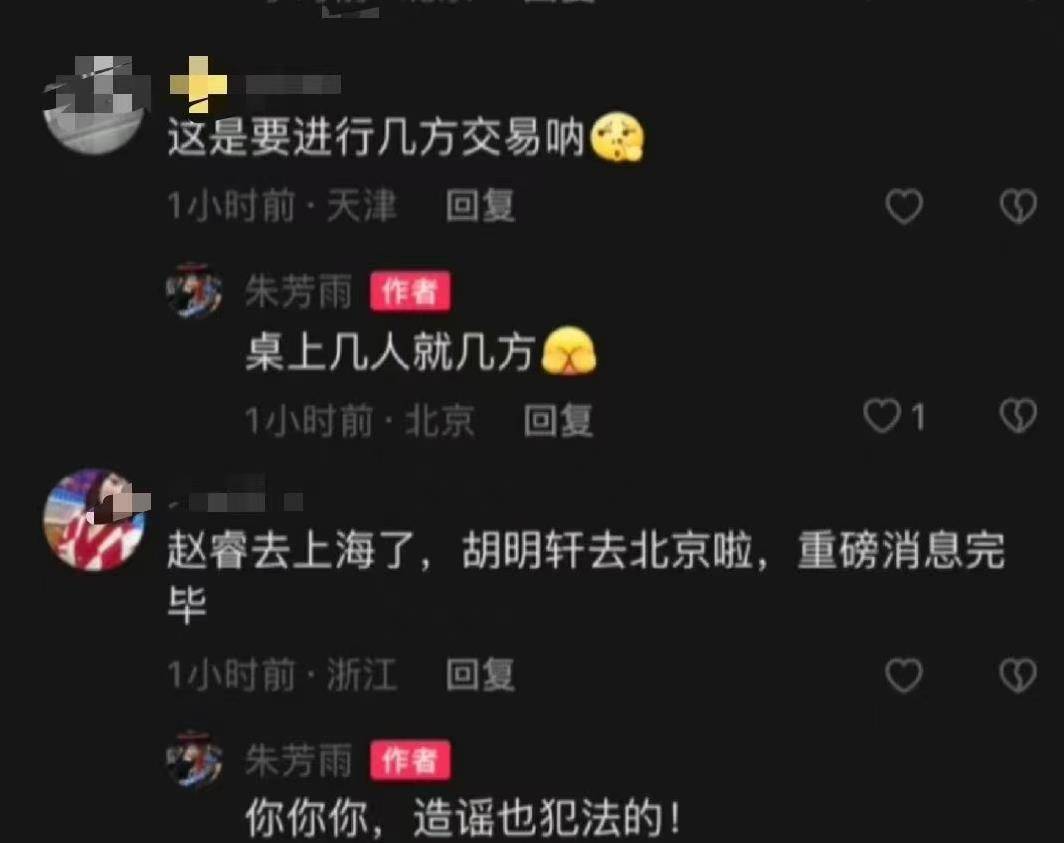Dislike the Zhejiang comment with broken heart
1064x843 pixels.
pyautogui.click(x=1018, y=675)
